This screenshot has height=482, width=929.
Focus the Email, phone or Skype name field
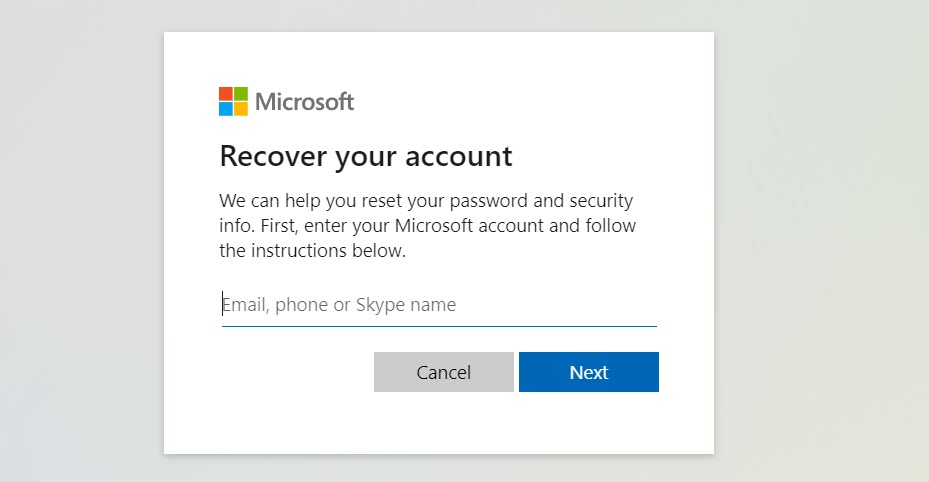pos(439,305)
